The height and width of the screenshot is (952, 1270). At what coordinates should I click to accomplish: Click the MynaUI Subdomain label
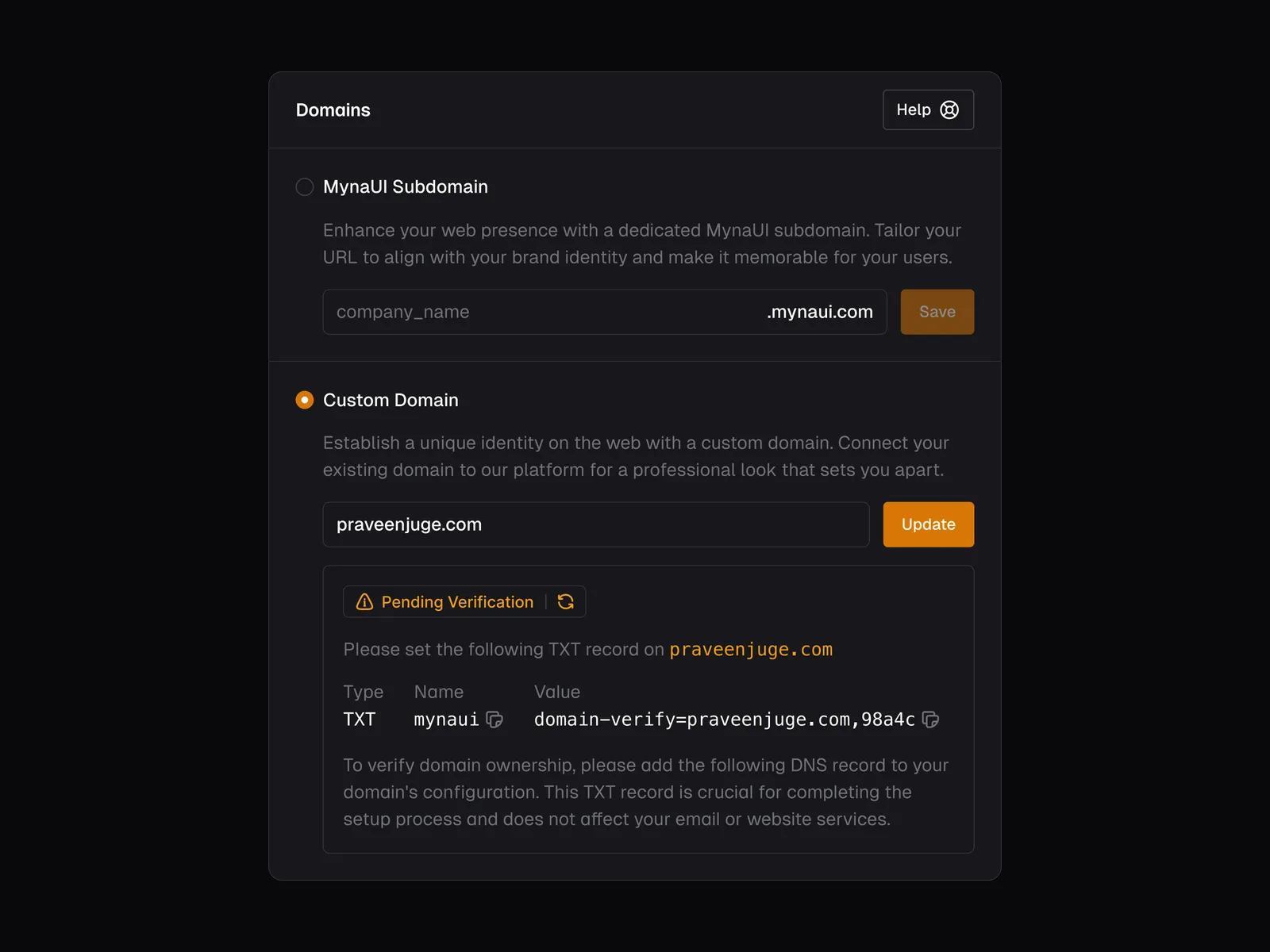[x=405, y=187]
